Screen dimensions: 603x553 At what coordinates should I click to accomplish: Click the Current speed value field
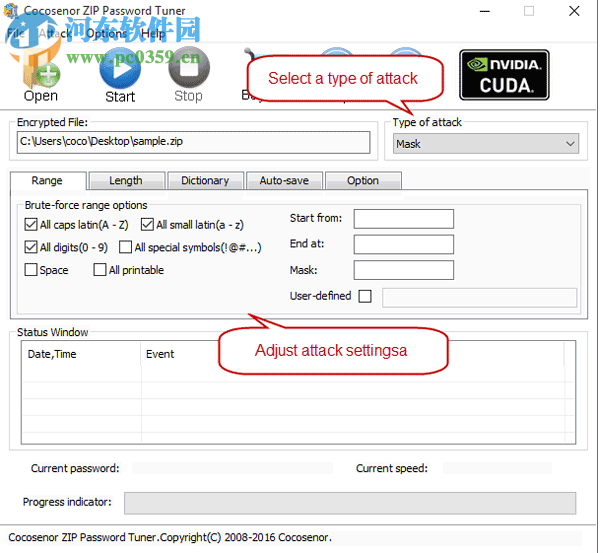497,468
